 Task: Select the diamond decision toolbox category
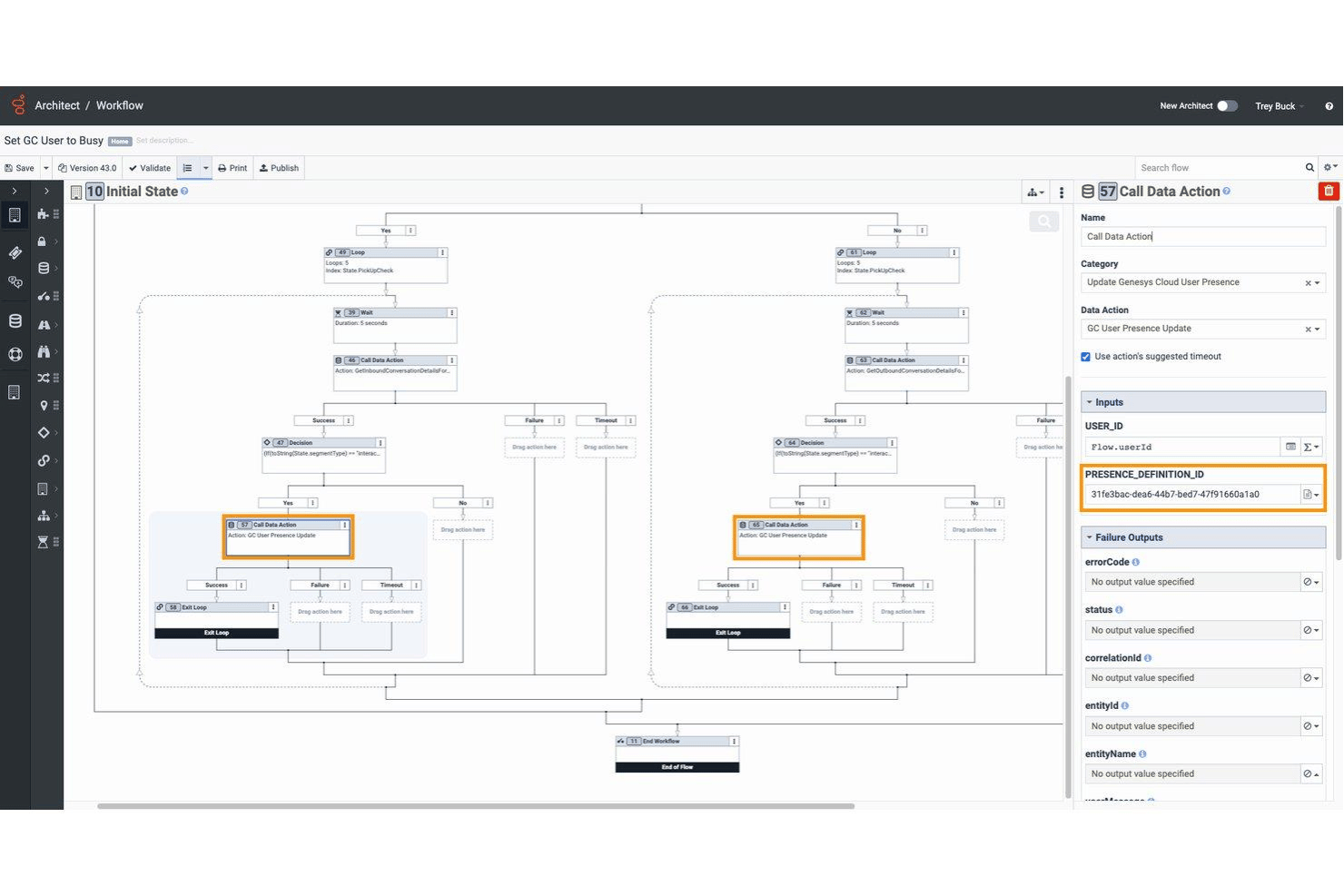(x=43, y=433)
